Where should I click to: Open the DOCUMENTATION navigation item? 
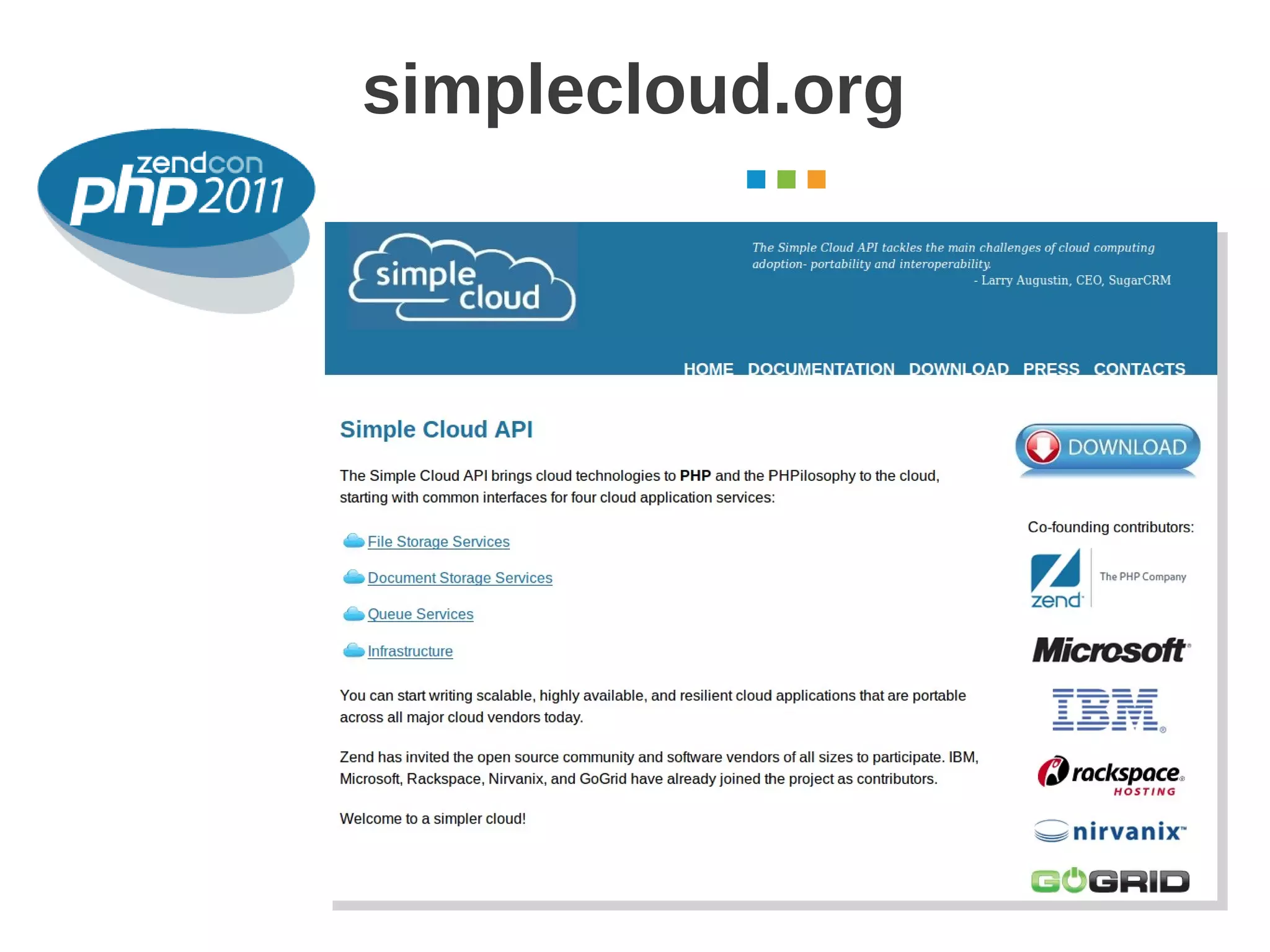point(821,368)
